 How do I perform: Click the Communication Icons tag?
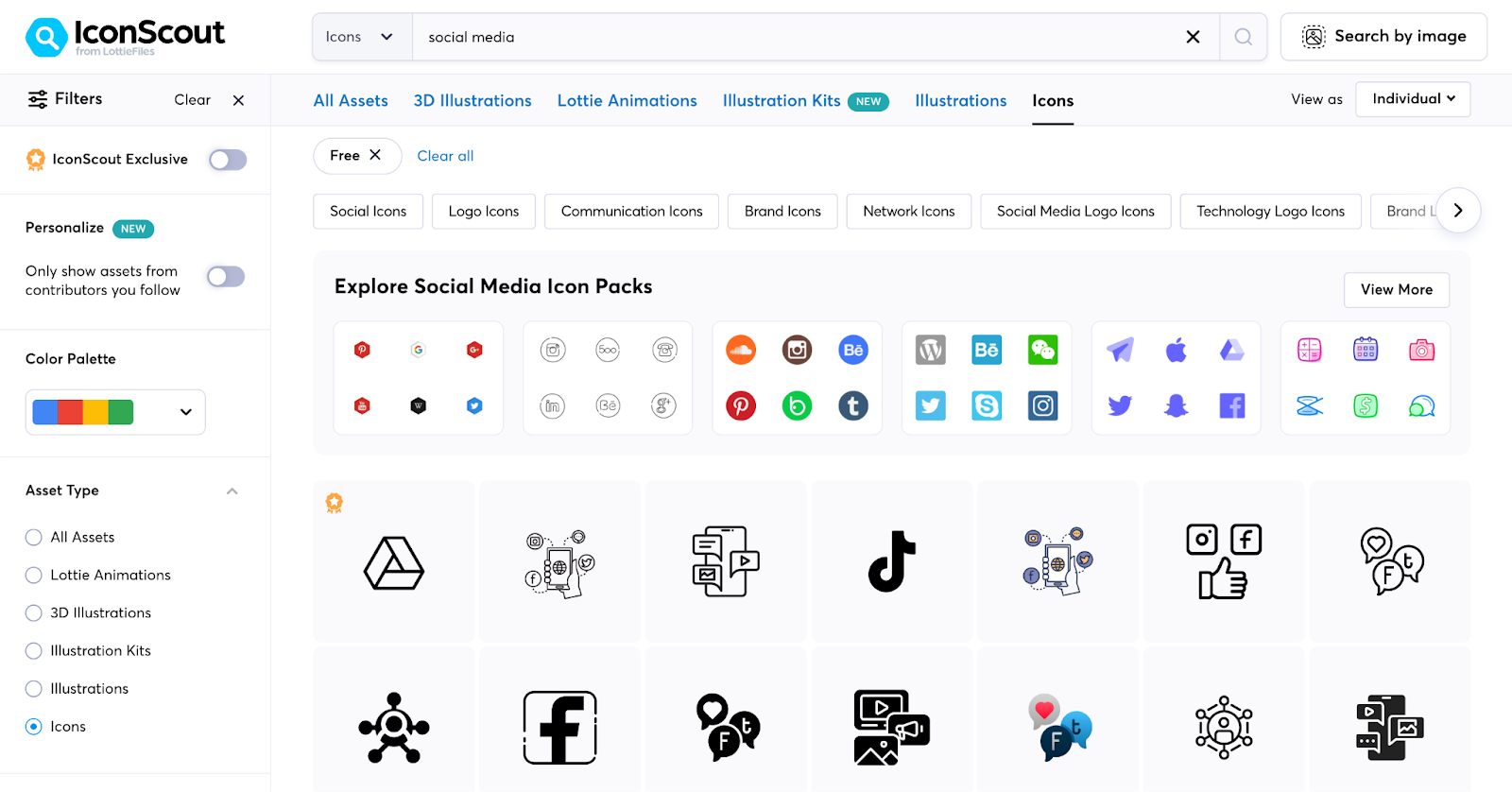(x=632, y=212)
